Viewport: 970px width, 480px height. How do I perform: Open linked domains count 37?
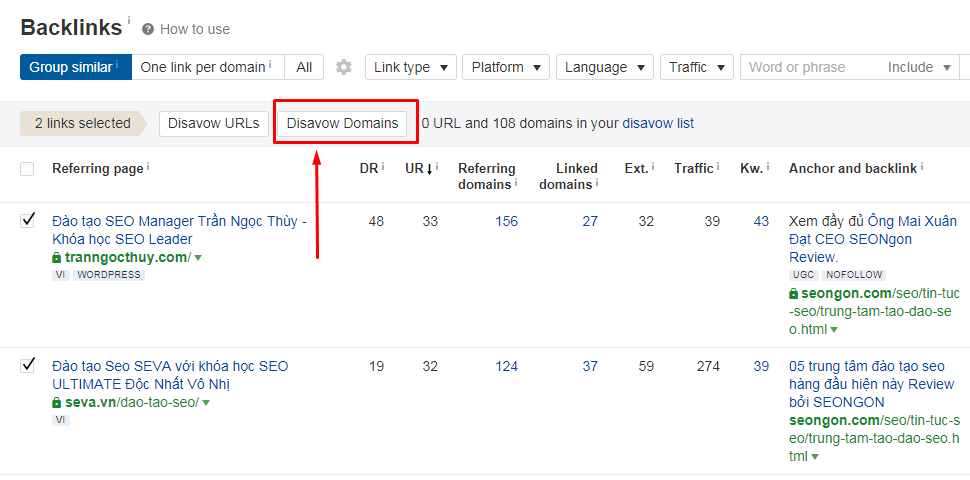(590, 366)
